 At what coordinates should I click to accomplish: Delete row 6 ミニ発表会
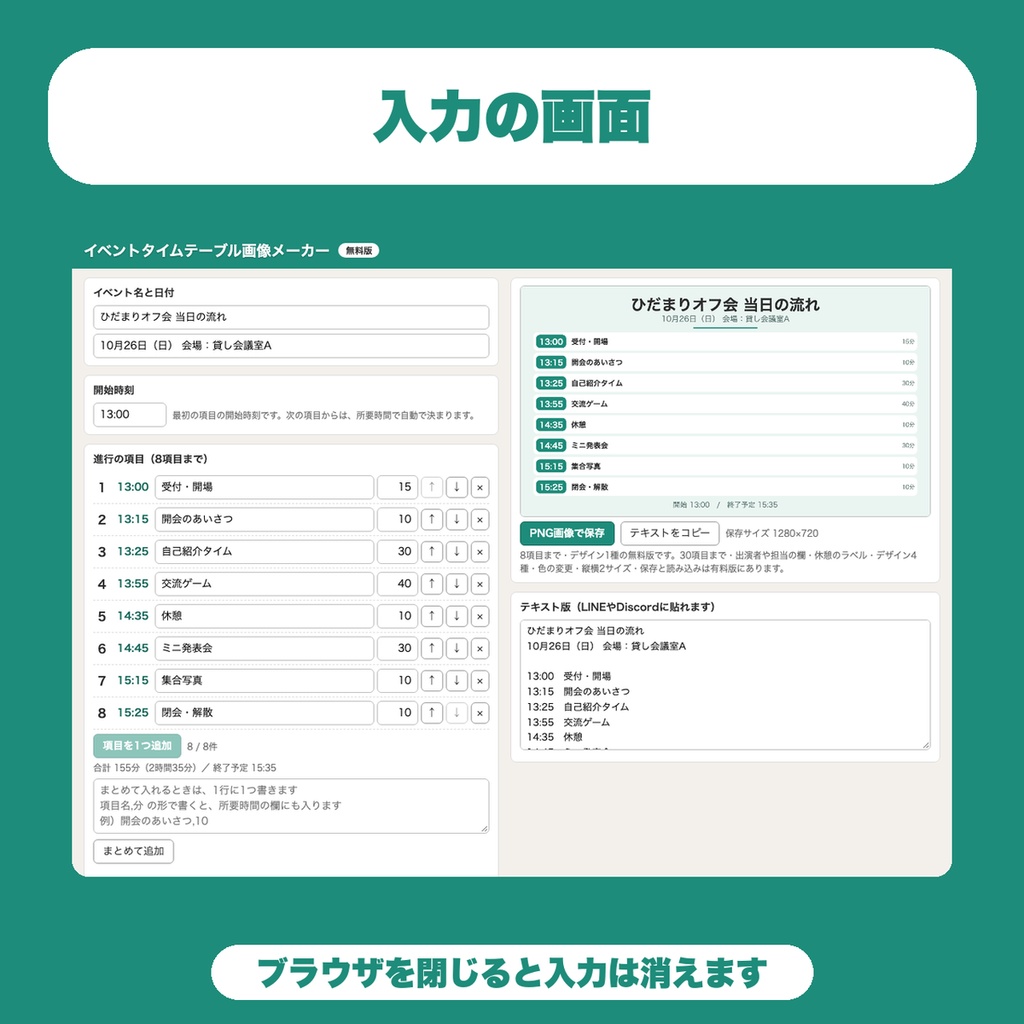point(480,648)
